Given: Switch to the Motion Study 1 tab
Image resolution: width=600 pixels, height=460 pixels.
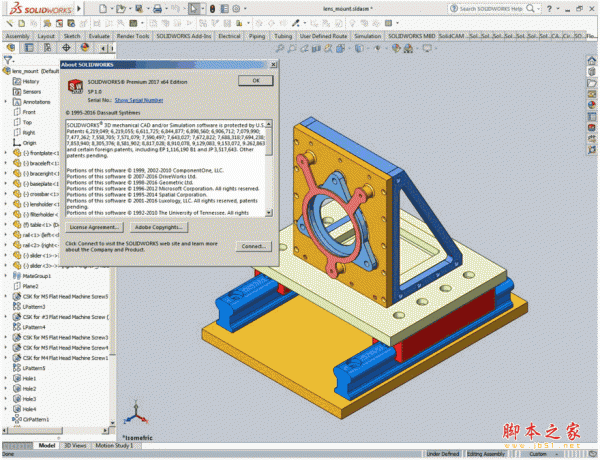Looking at the screenshot, I should (x=114, y=445).
